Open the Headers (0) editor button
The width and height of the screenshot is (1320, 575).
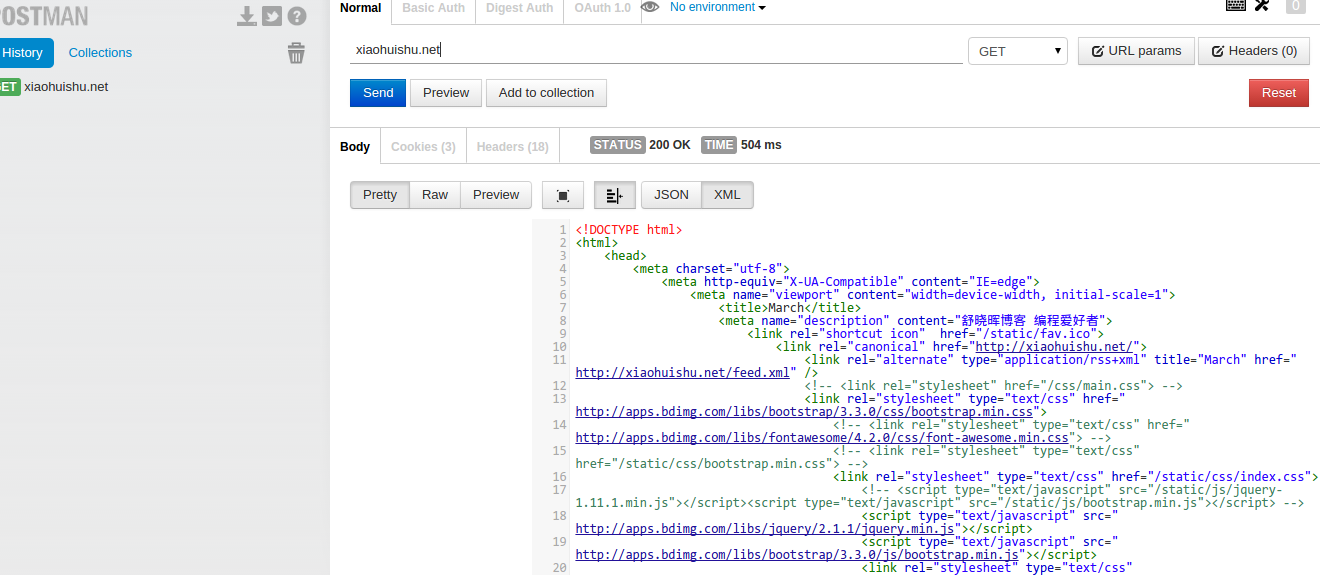tap(1254, 51)
